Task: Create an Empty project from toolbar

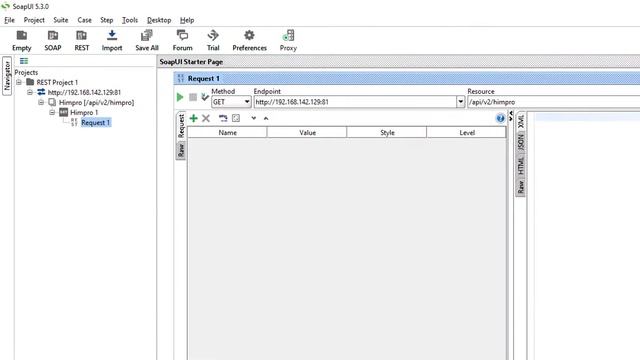Action: 22,40
